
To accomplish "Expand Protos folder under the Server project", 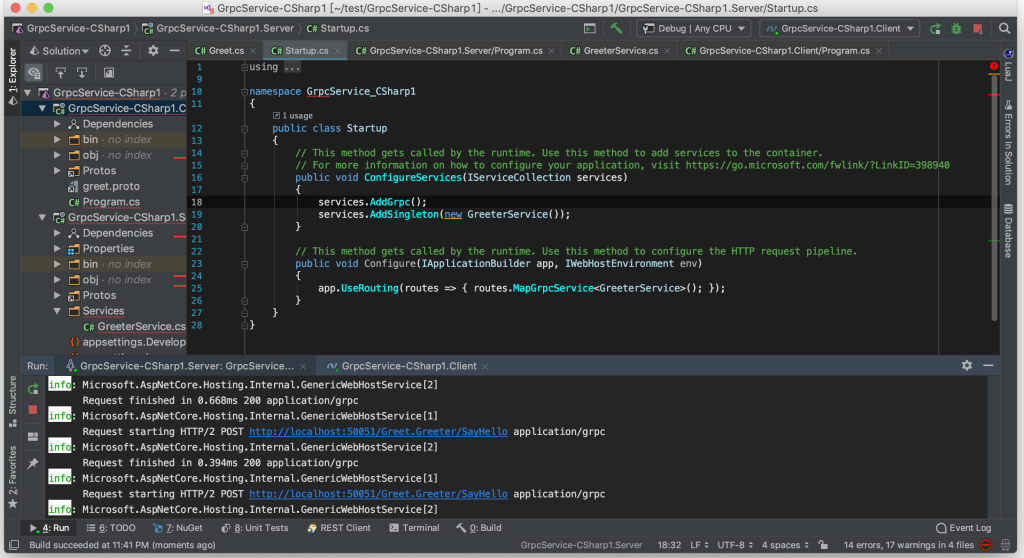I will 57,295.
